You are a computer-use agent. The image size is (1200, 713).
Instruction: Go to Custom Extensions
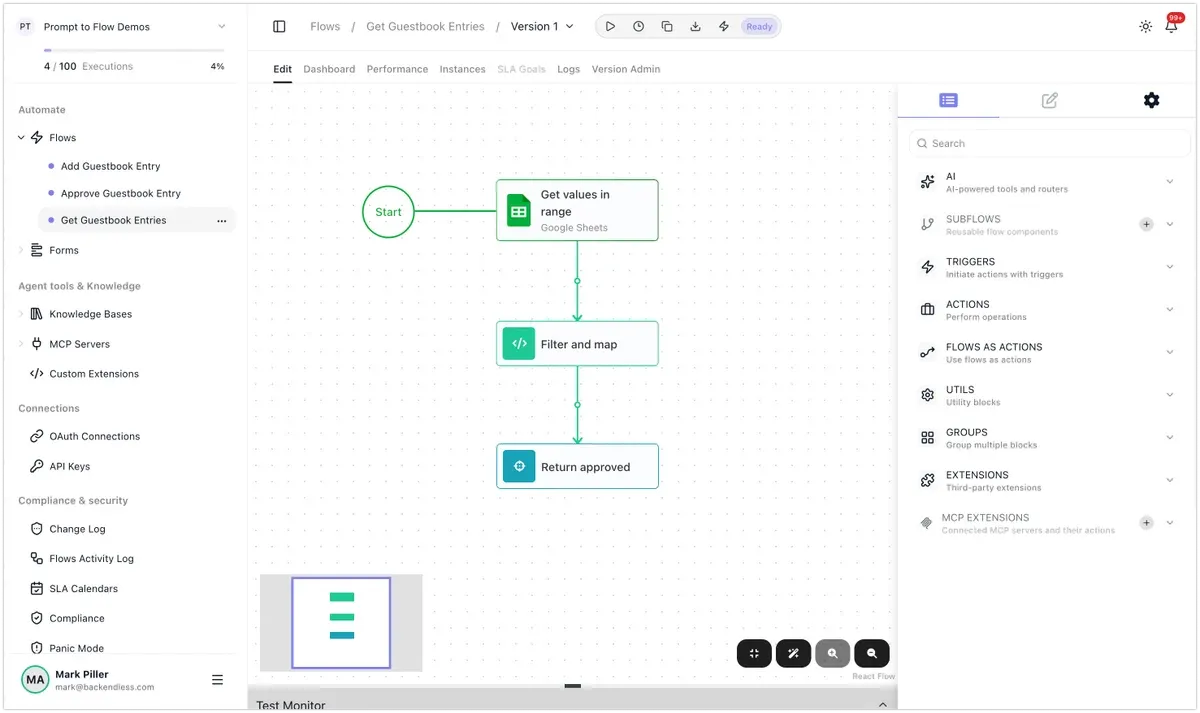coord(94,374)
